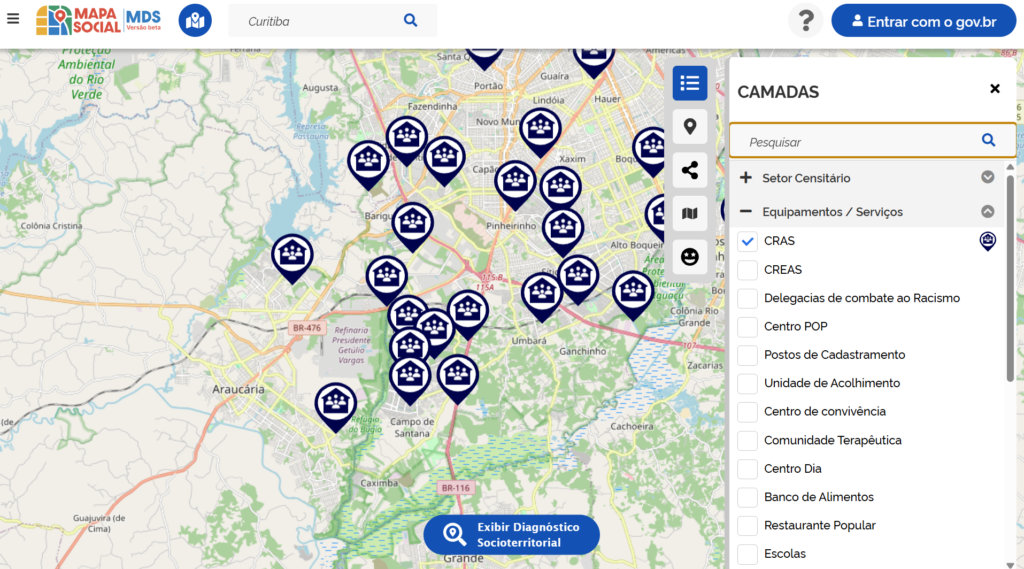
Task: Click the Pesquisar layers search field
Action: [x=872, y=140]
